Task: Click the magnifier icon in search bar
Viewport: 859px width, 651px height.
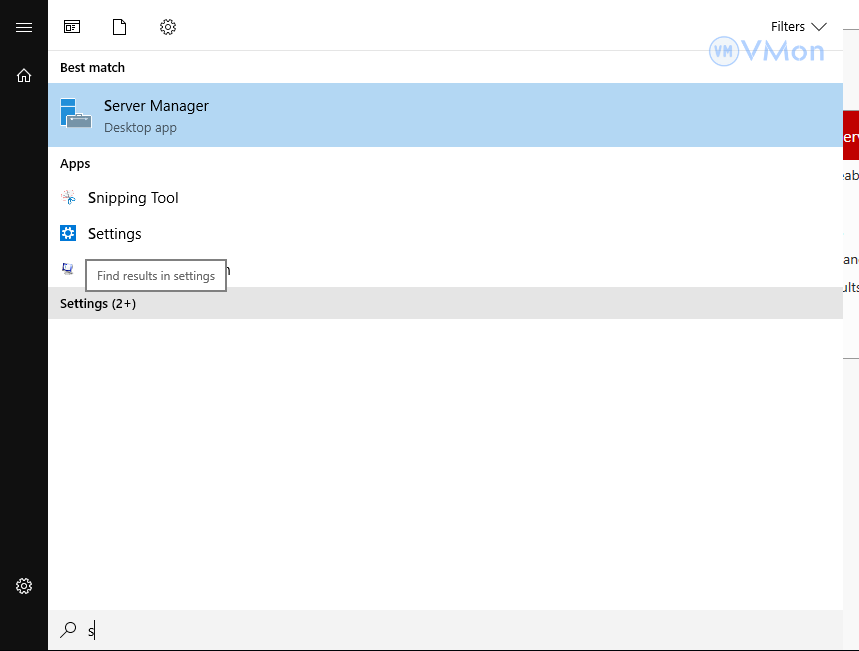Action: coord(68,630)
